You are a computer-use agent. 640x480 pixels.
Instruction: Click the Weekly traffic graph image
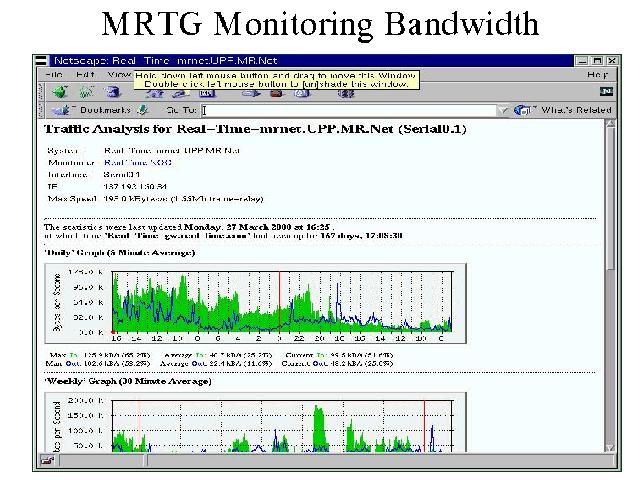pos(255,422)
